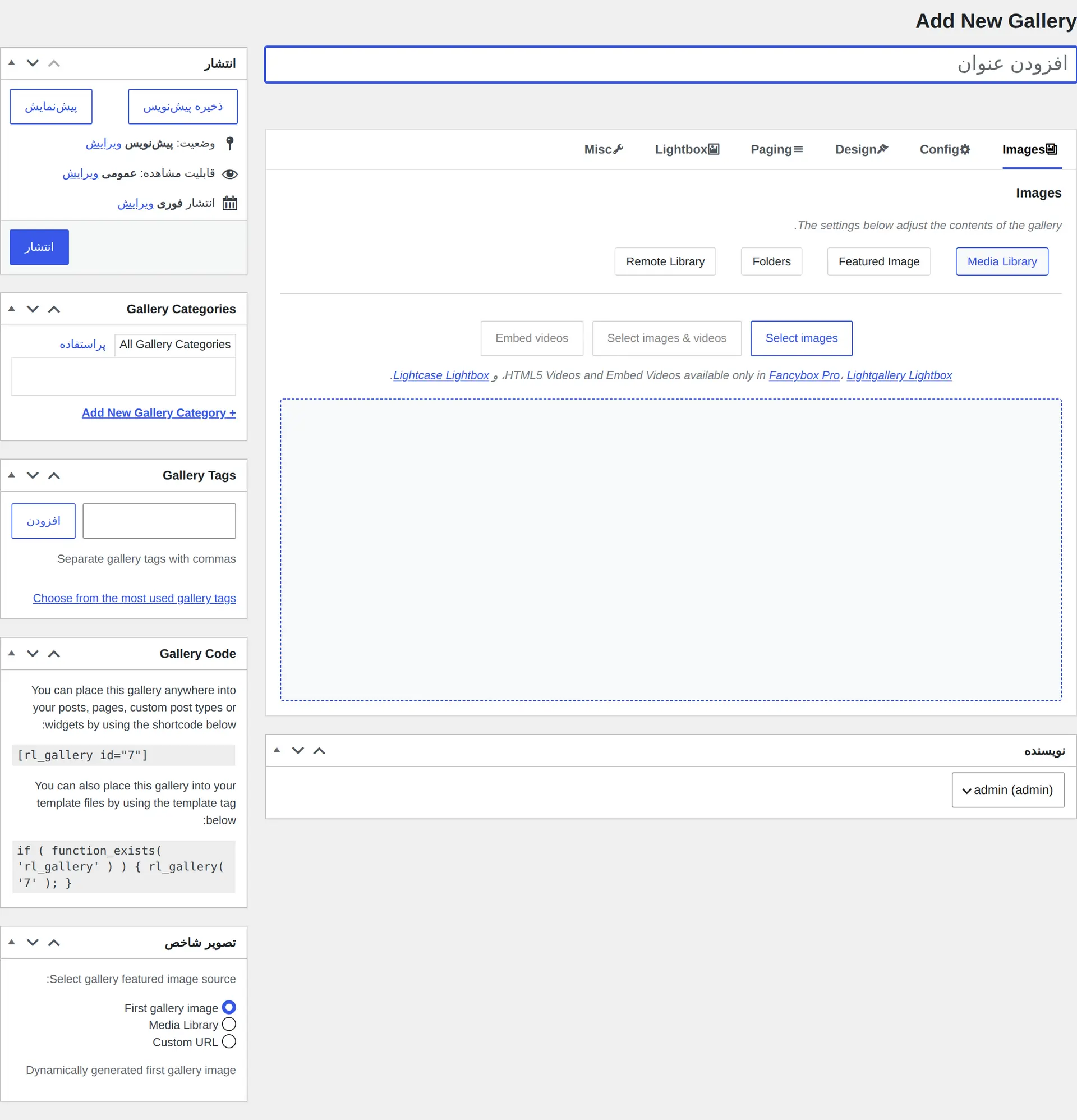Viewport: 1077px width, 1120px height.
Task: Click the Remote Library source button
Action: pyautogui.click(x=665, y=261)
